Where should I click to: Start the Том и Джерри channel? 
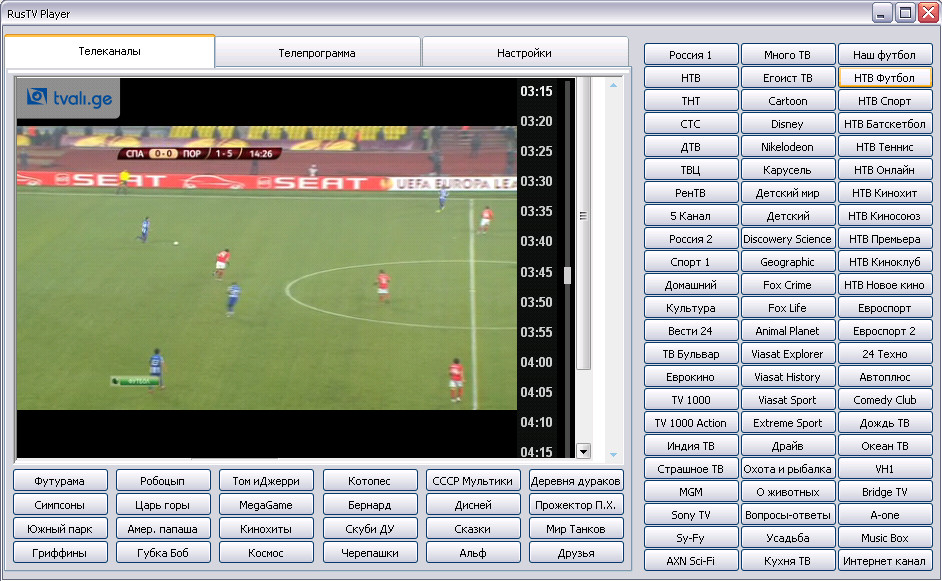click(x=266, y=481)
